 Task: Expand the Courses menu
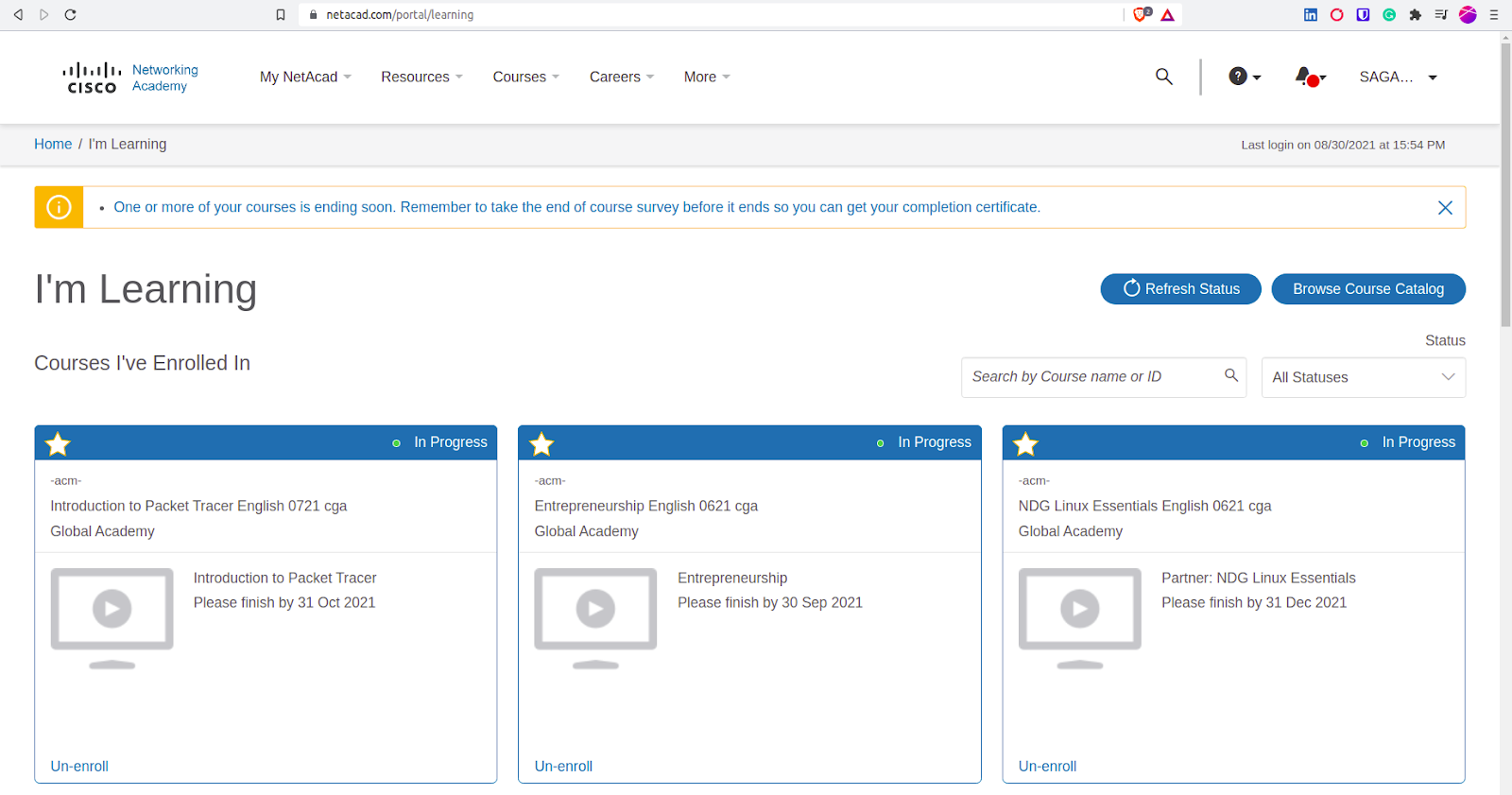(x=526, y=77)
